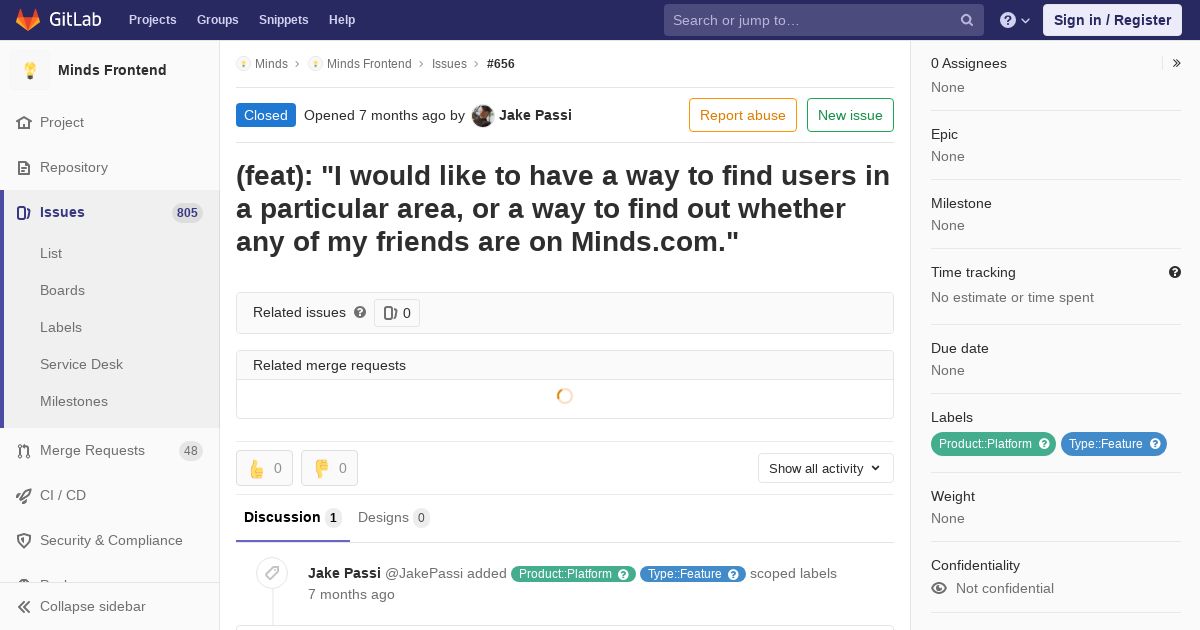The image size is (1200, 630).
Task: Click the Jake Passi name in activity note
Action: click(344, 573)
